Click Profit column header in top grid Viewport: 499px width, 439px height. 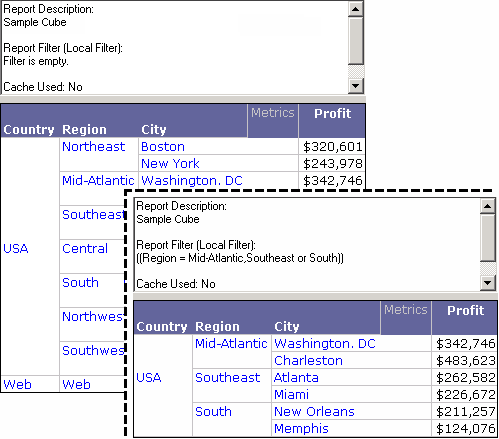(x=332, y=114)
